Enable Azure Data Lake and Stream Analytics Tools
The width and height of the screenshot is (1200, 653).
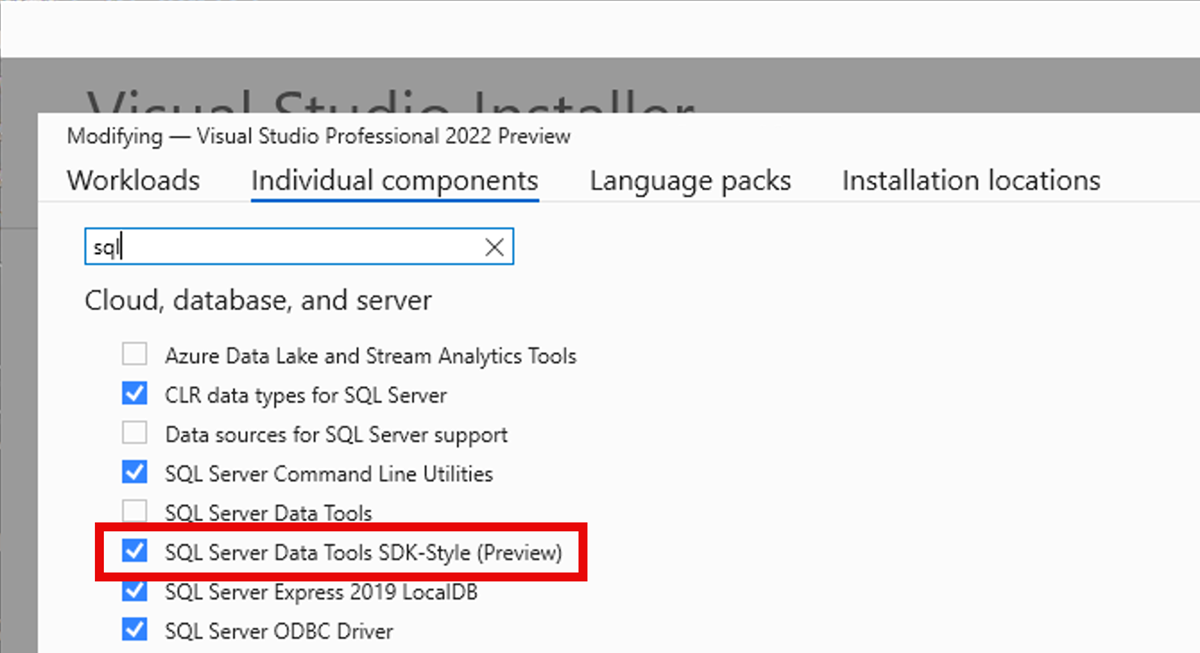[x=134, y=353]
